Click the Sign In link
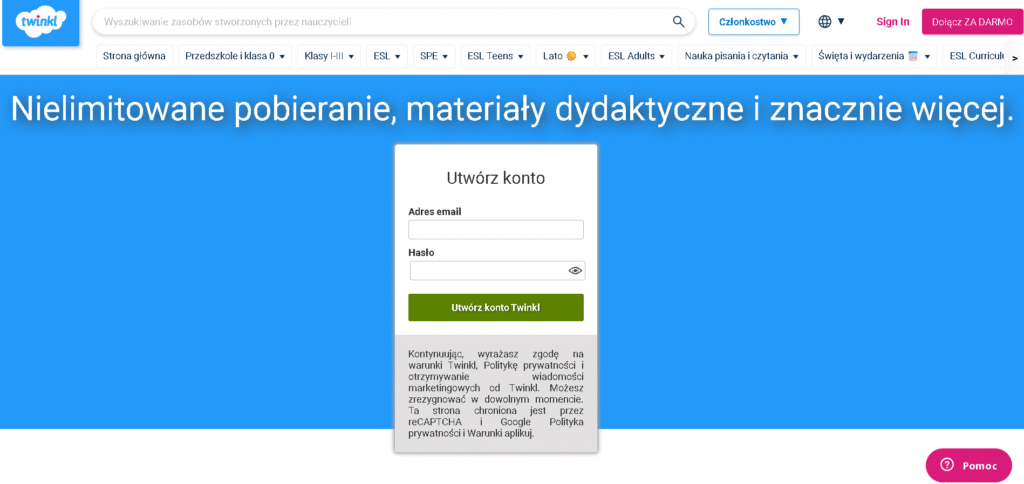 click(x=892, y=21)
